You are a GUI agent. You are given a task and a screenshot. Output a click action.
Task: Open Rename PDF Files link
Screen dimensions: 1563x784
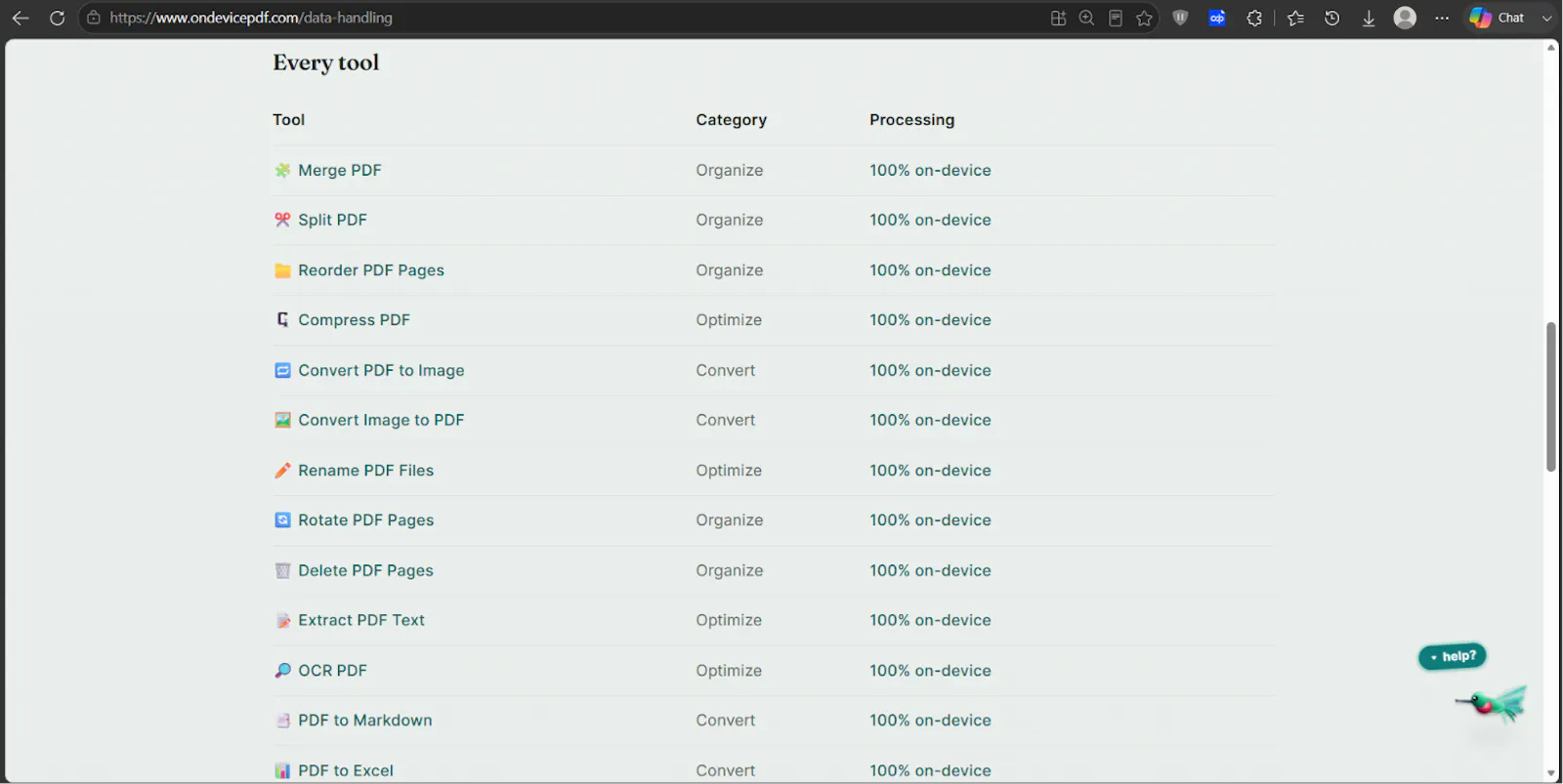point(366,471)
